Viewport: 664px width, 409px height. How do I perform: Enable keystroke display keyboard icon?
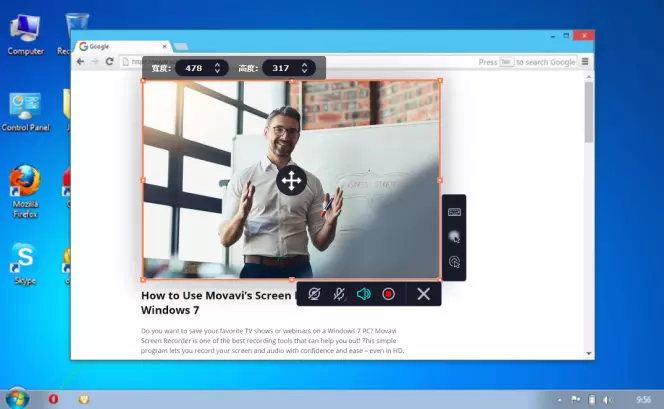point(454,212)
